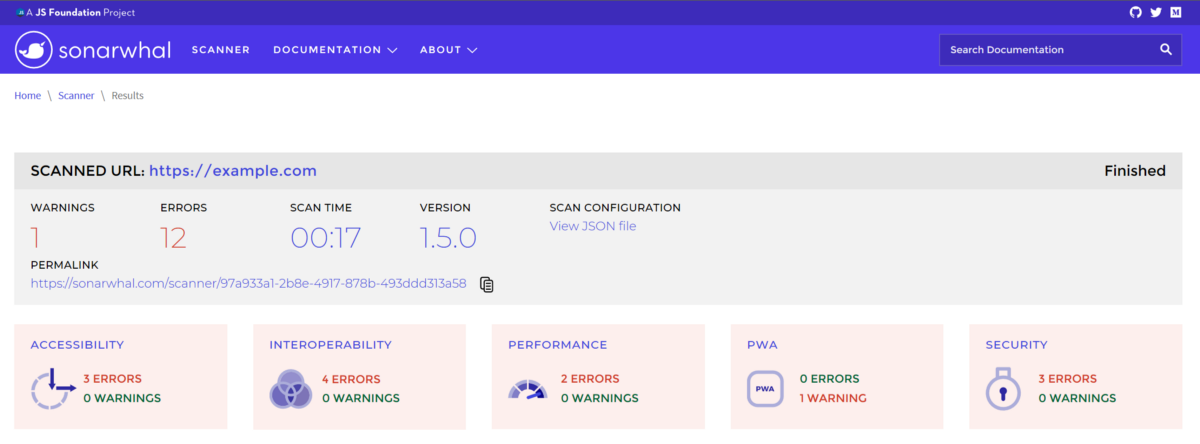
Task: Click the JS Foundation Project link
Action: point(81,12)
